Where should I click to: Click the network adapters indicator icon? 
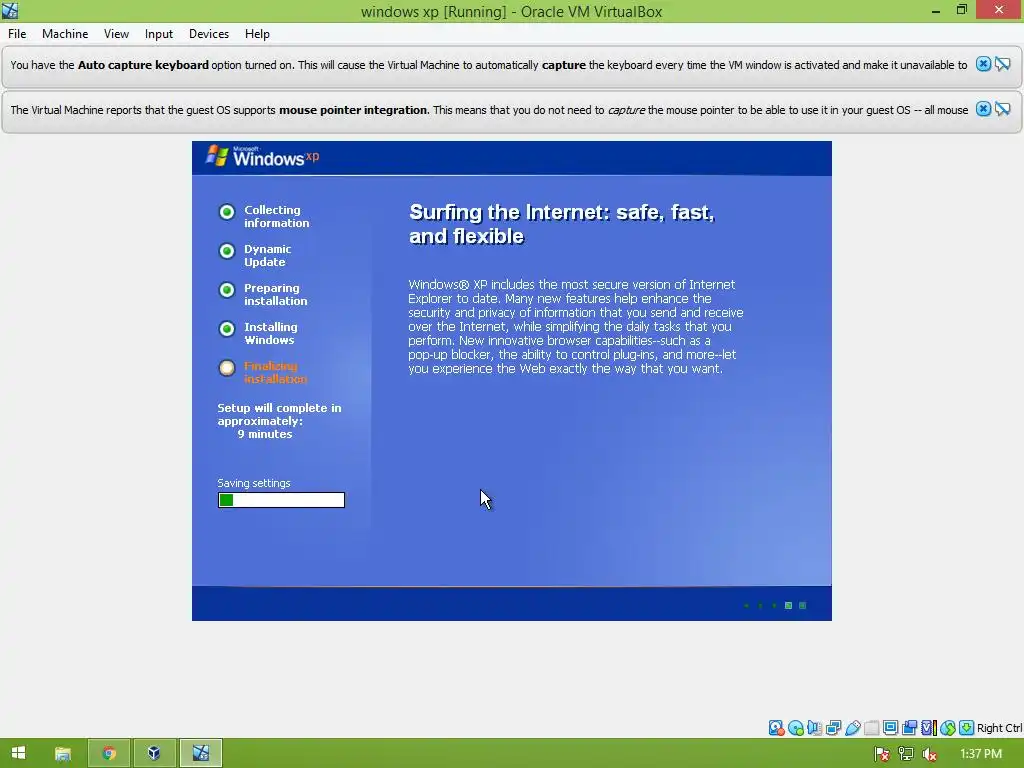[x=833, y=728]
